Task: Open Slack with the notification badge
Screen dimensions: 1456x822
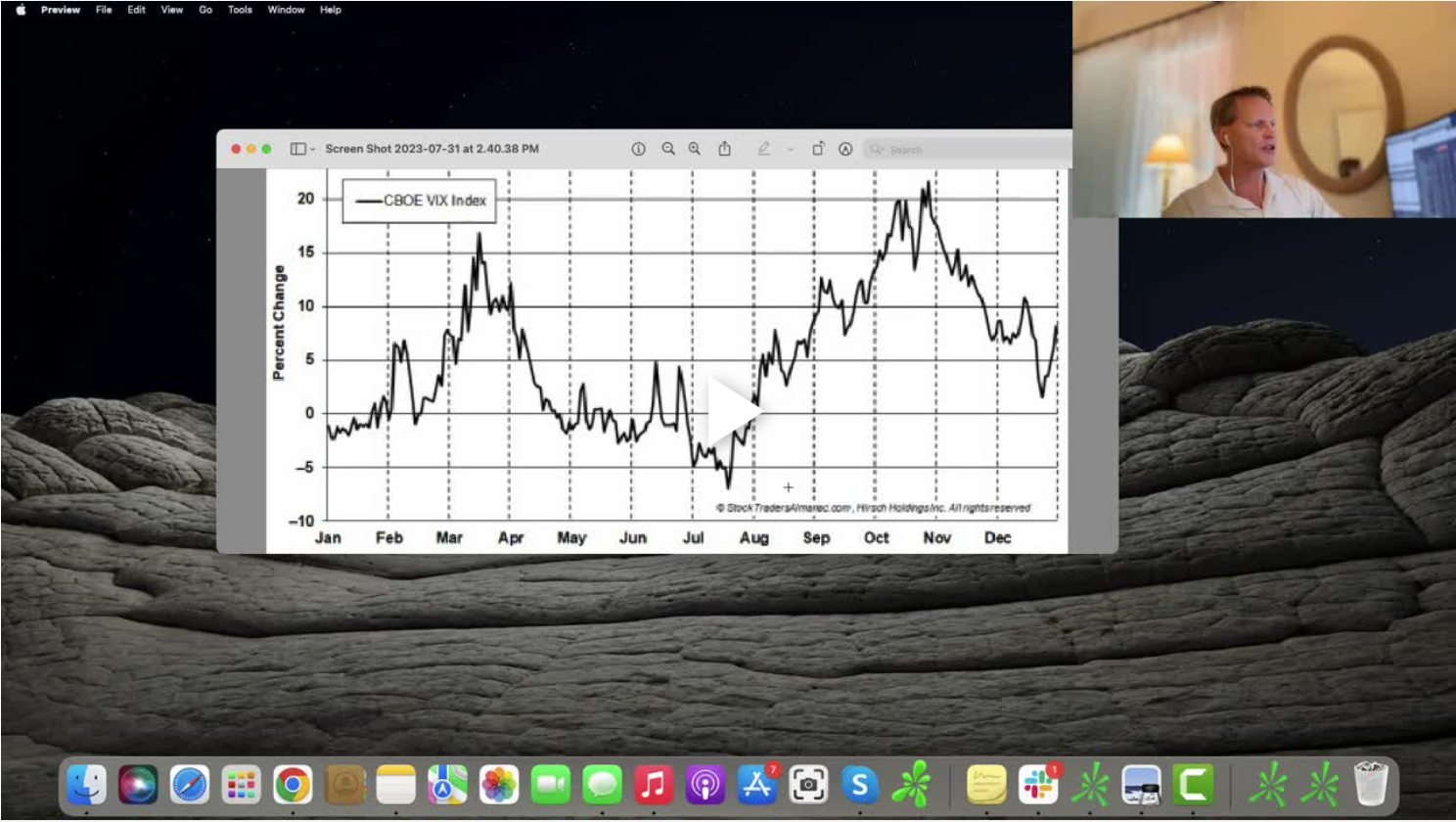Action: (x=1039, y=783)
